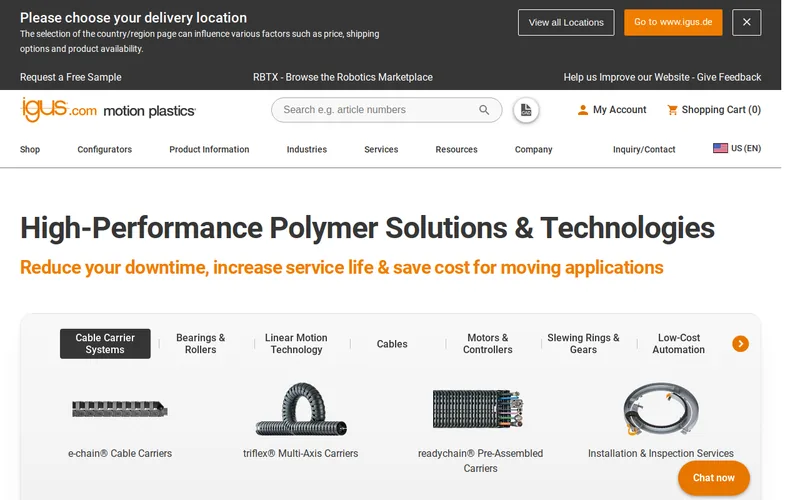Click readychain® Pre-Assembled Carriers label
The width and height of the screenshot is (800, 500).
(x=480, y=461)
